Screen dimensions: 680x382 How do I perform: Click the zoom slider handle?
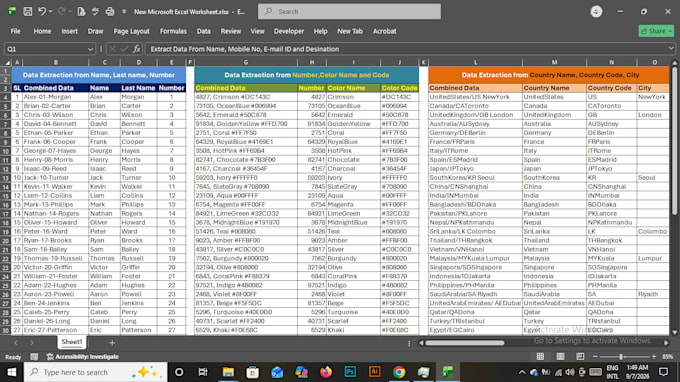coord(621,357)
